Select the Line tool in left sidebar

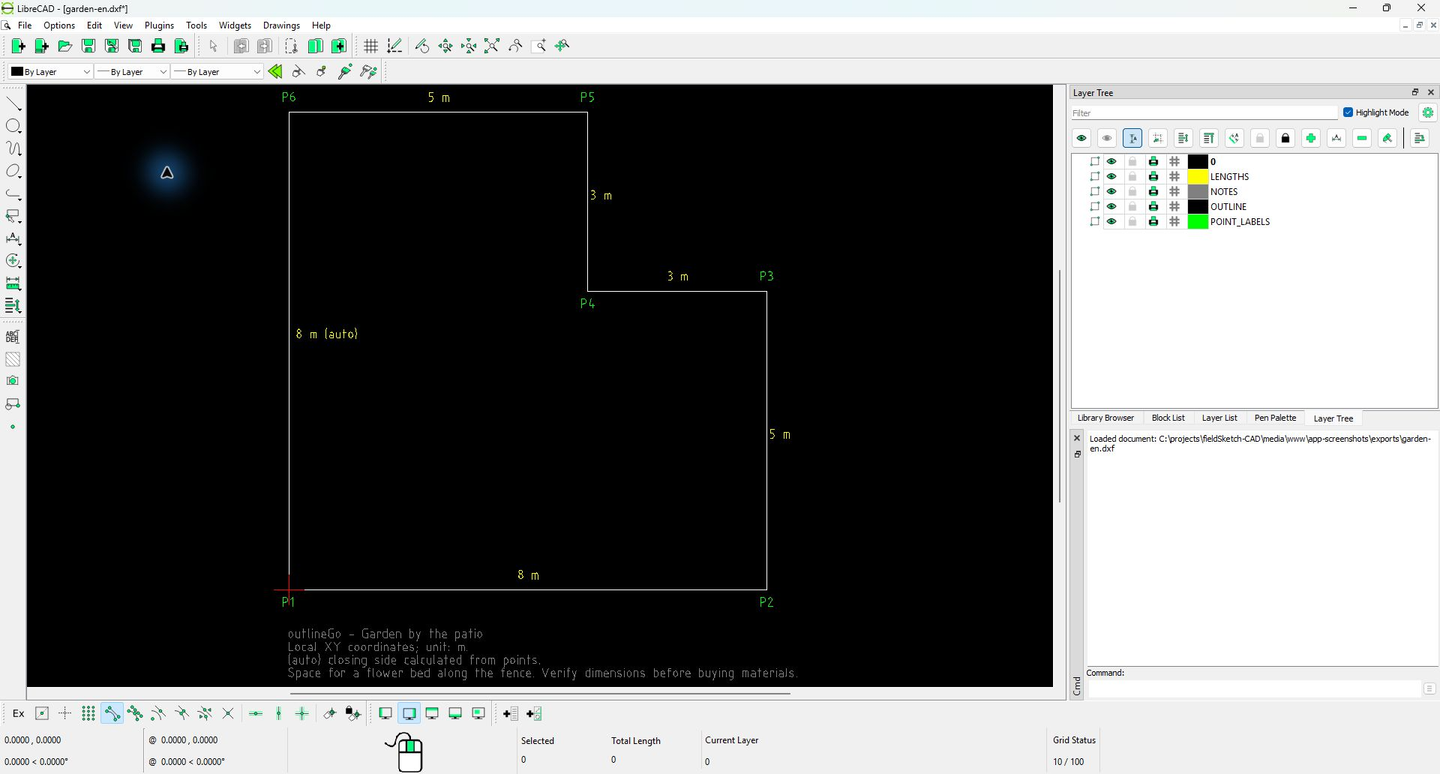(13, 104)
